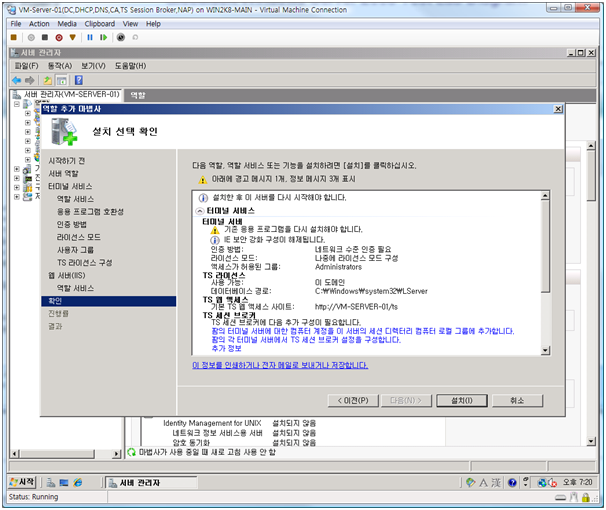Click the IME pad globe icon in language bar
The width and height of the screenshot is (606, 510).
(470, 483)
